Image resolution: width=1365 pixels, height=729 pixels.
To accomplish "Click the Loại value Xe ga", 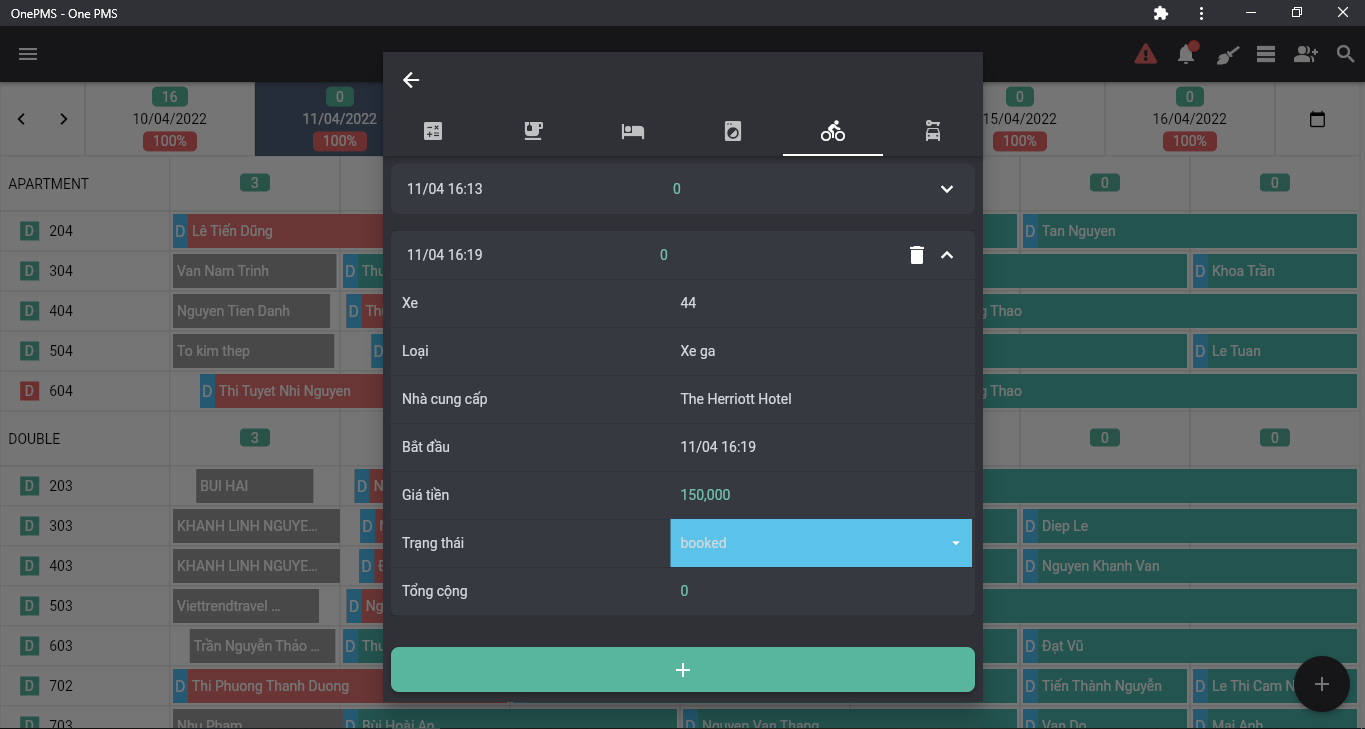I will [x=698, y=351].
